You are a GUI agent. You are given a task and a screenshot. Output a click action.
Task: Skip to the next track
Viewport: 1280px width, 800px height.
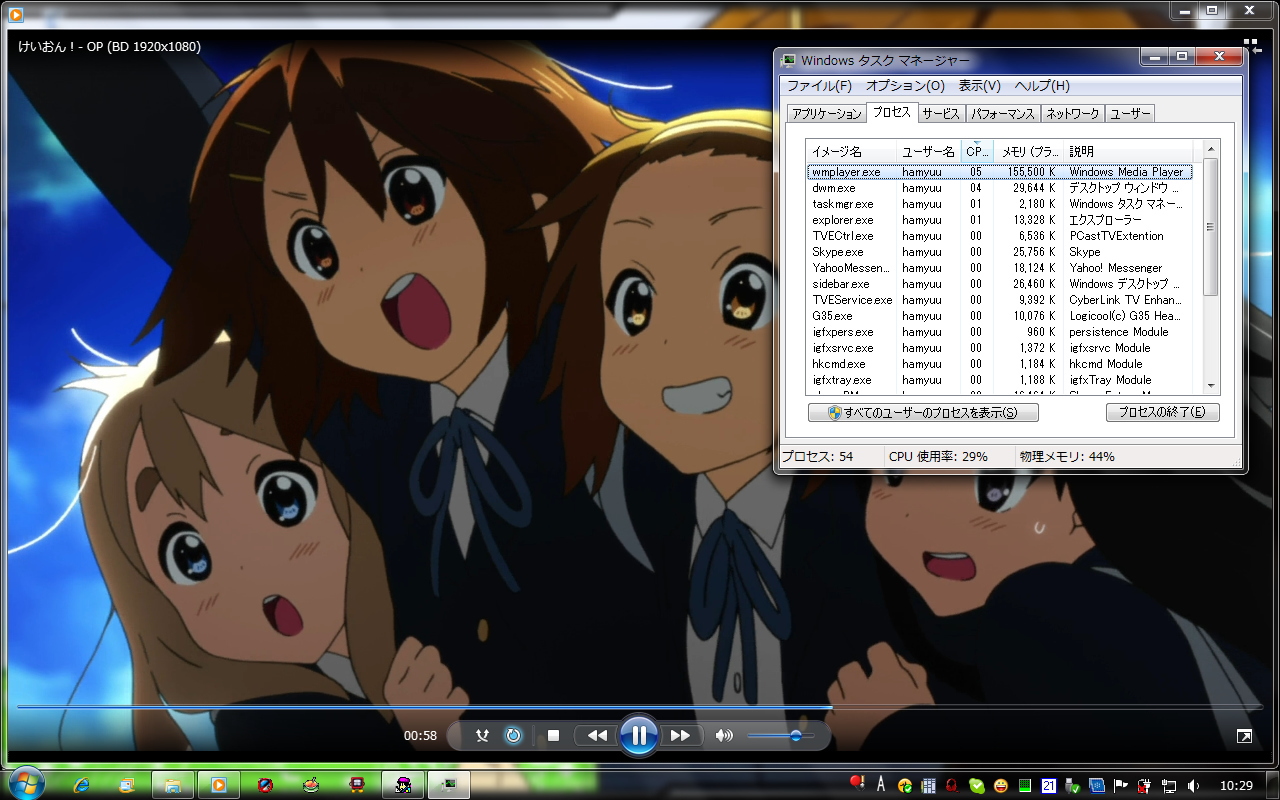pyautogui.click(x=680, y=736)
